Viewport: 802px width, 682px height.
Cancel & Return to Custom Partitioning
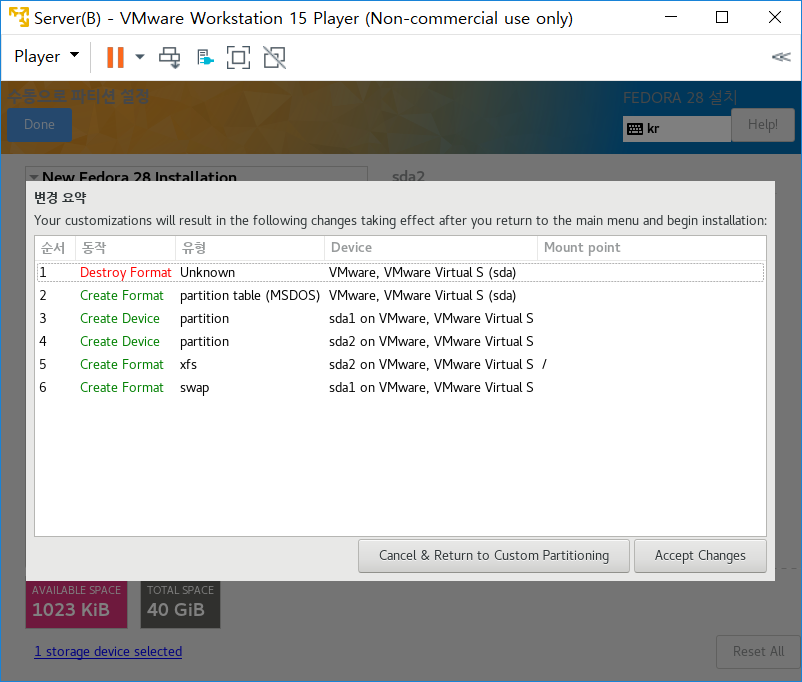tap(494, 556)
